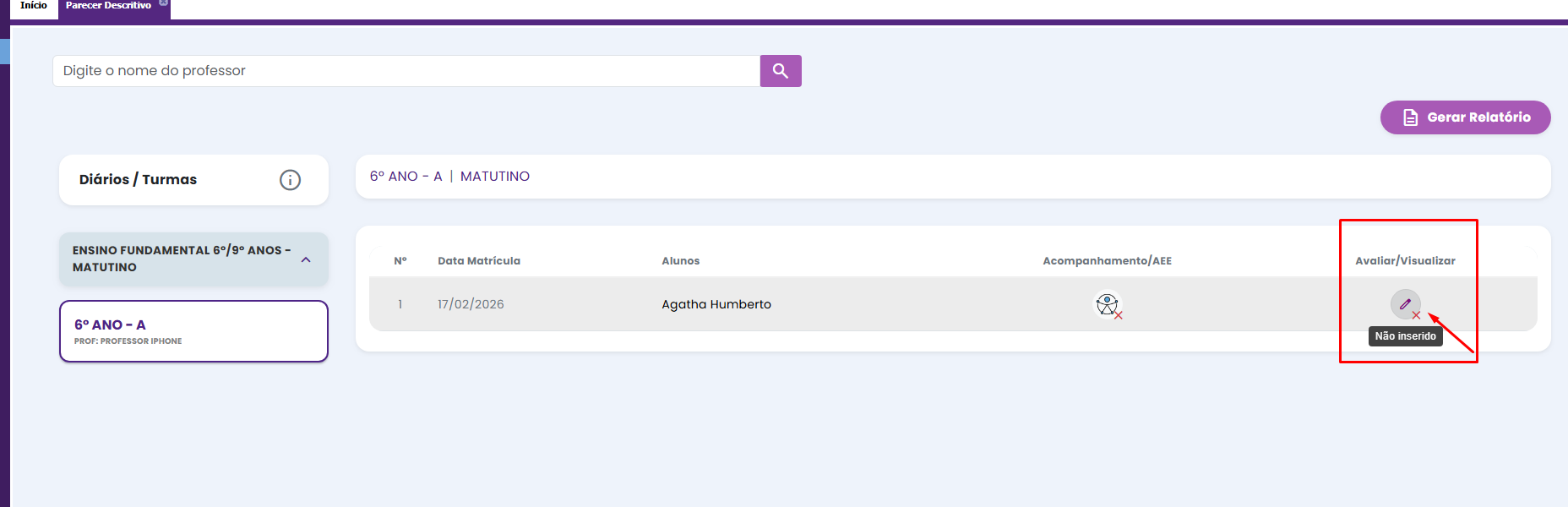Click student name Agatha Humberto

click(716, 304)
